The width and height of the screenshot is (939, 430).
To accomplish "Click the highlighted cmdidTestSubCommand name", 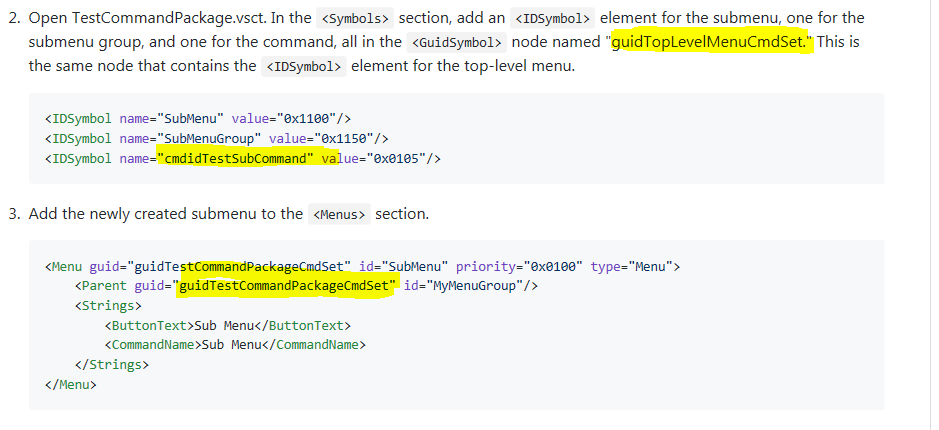I will (235, 159).
